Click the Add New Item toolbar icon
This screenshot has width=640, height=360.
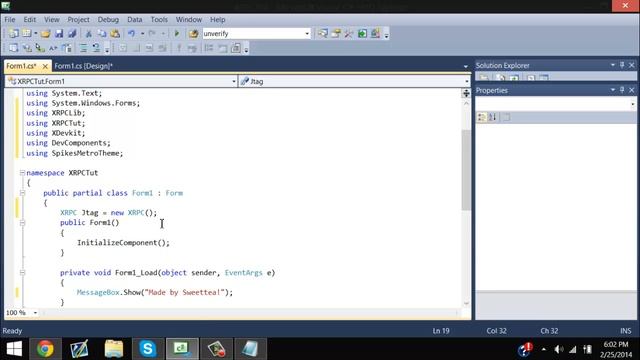coord(27,33)
